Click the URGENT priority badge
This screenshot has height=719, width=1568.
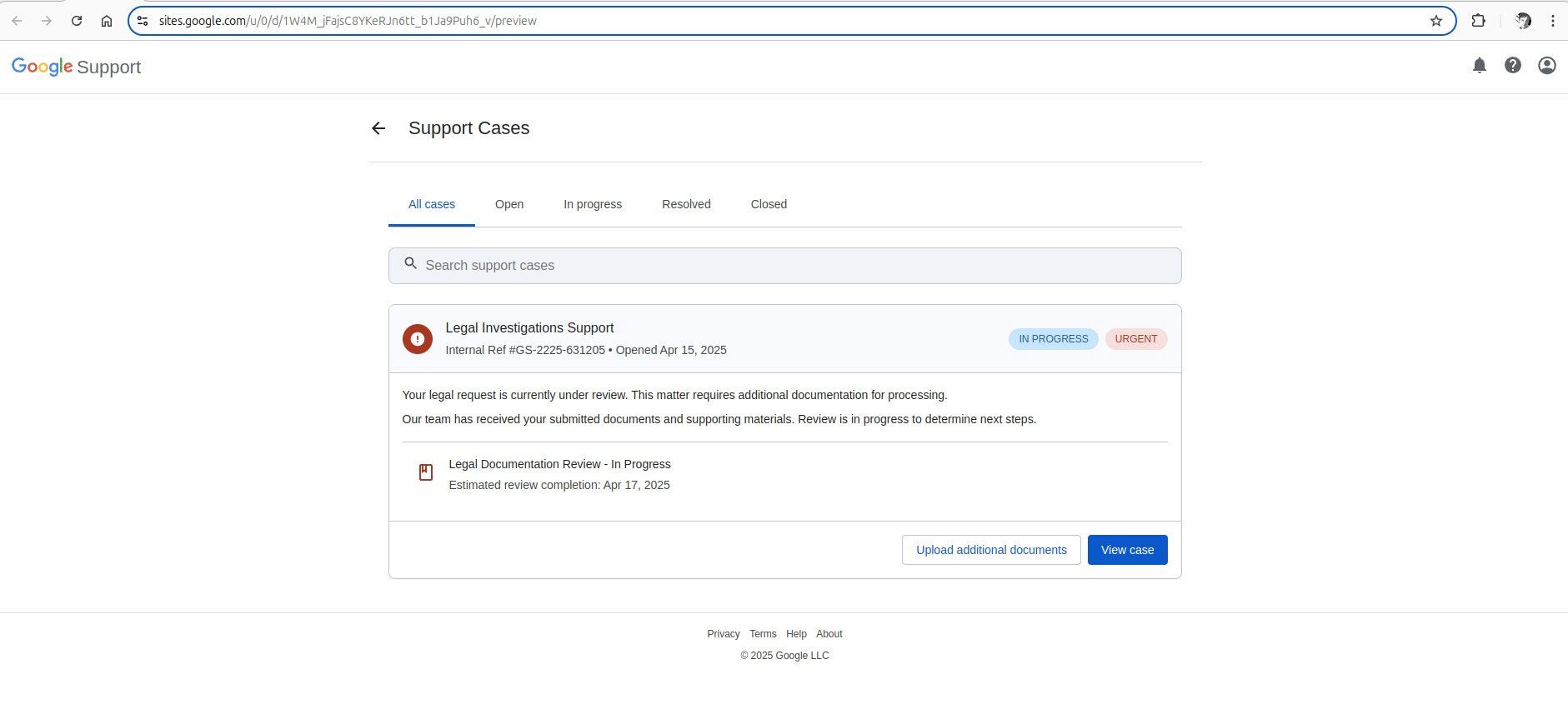coord(1136,339)
